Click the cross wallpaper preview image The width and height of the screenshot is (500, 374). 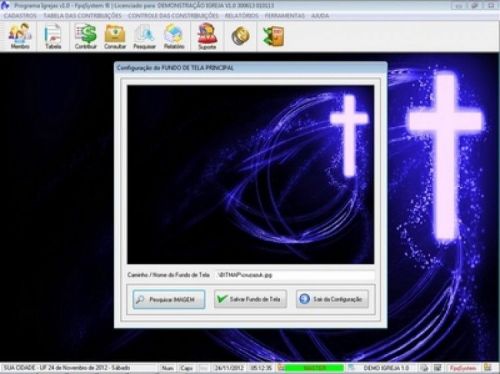(x=250, y=175)
